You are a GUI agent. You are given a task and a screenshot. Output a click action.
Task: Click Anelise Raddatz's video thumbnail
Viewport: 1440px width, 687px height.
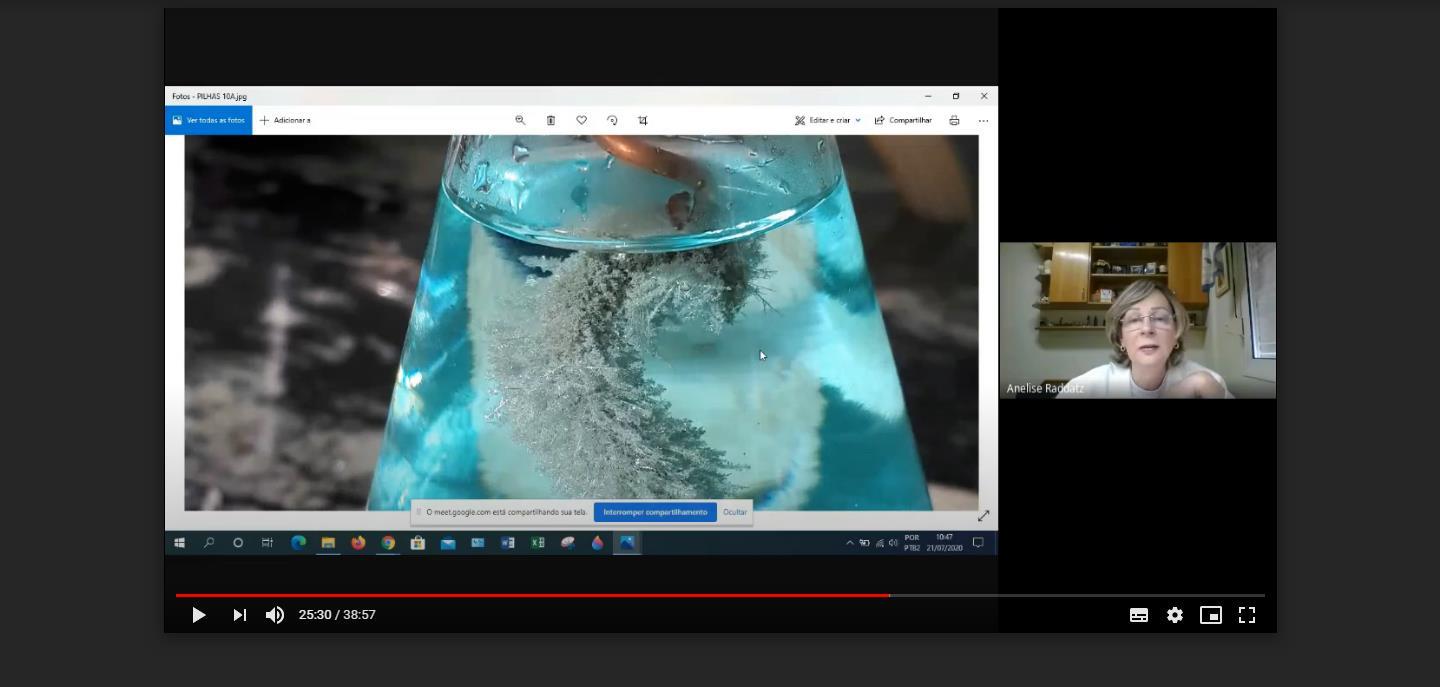(1137, 320)
